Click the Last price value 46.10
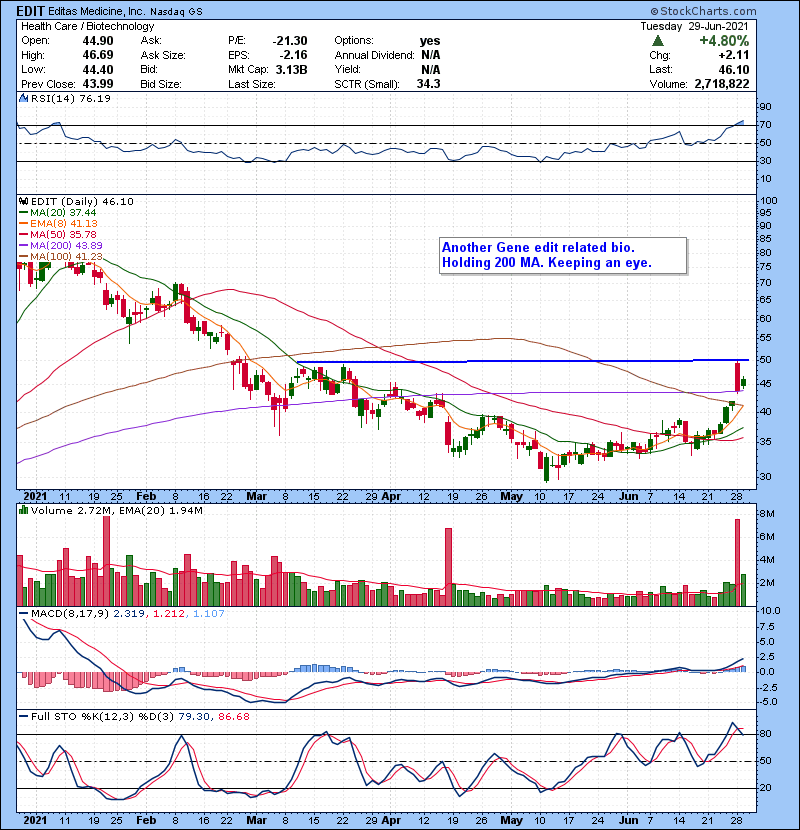 pos(733,69)
